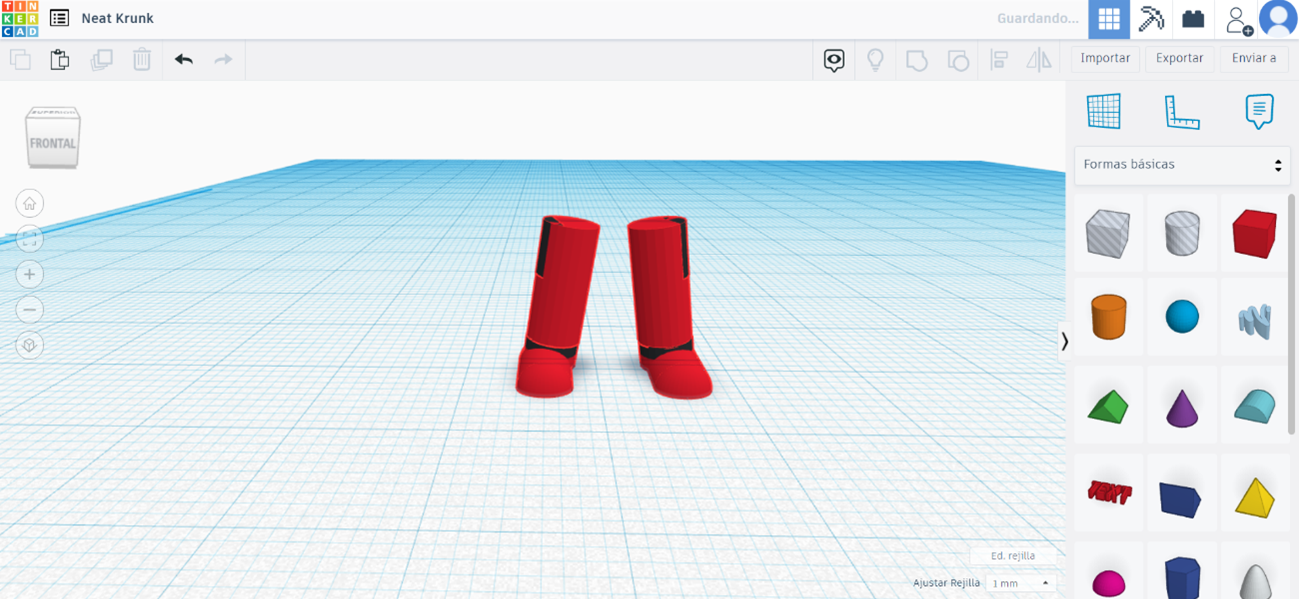This screenshot has width=1299, height=599.
Task: Undo the last action
Action: 184,59
